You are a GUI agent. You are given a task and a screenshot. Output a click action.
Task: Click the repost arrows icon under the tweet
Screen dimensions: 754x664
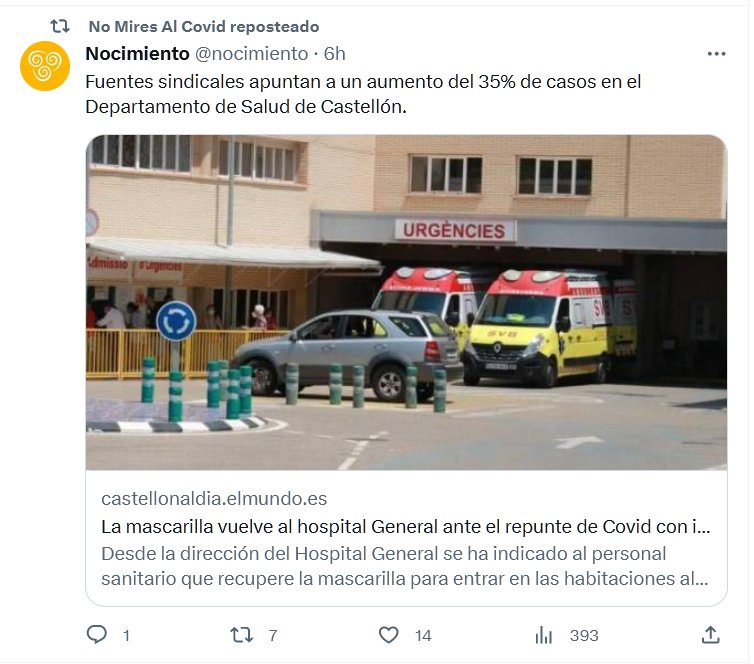241,635
